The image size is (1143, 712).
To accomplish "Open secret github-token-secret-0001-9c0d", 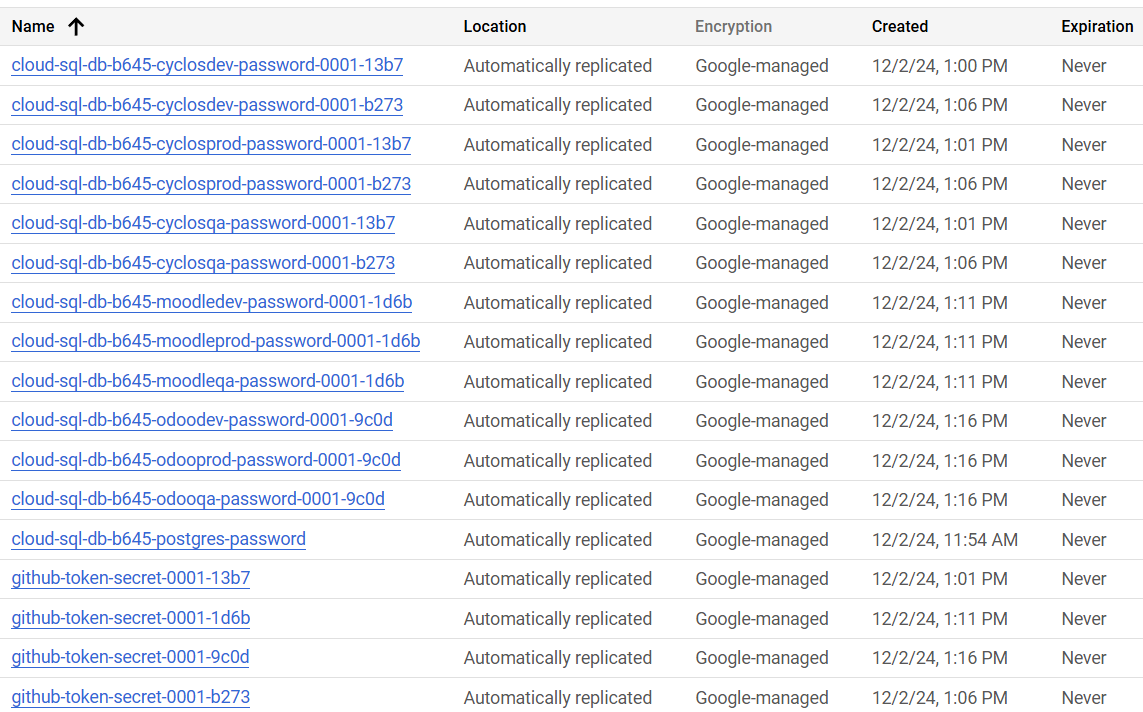I will (x=130, y=657).
